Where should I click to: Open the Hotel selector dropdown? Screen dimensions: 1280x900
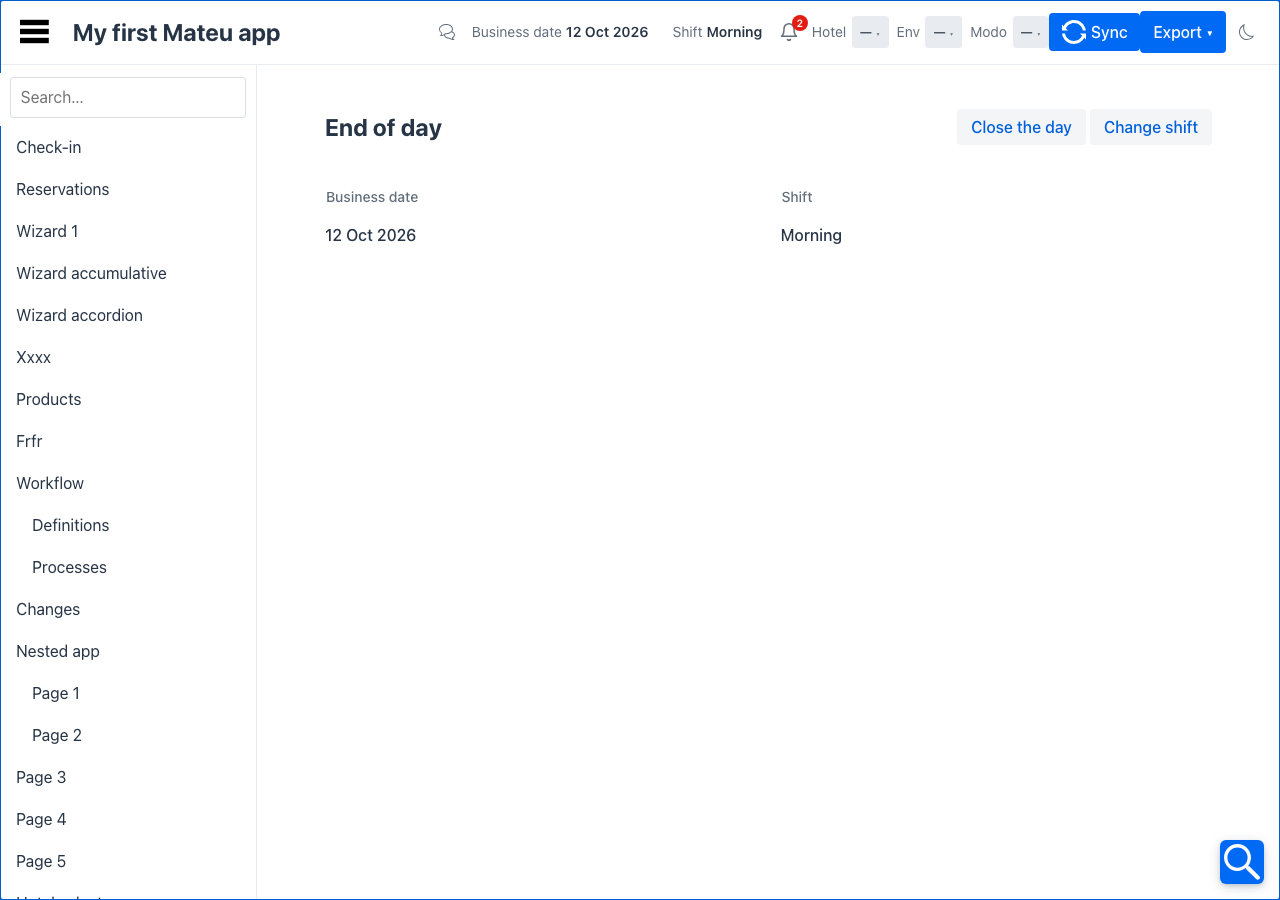[x=870, y=32]
